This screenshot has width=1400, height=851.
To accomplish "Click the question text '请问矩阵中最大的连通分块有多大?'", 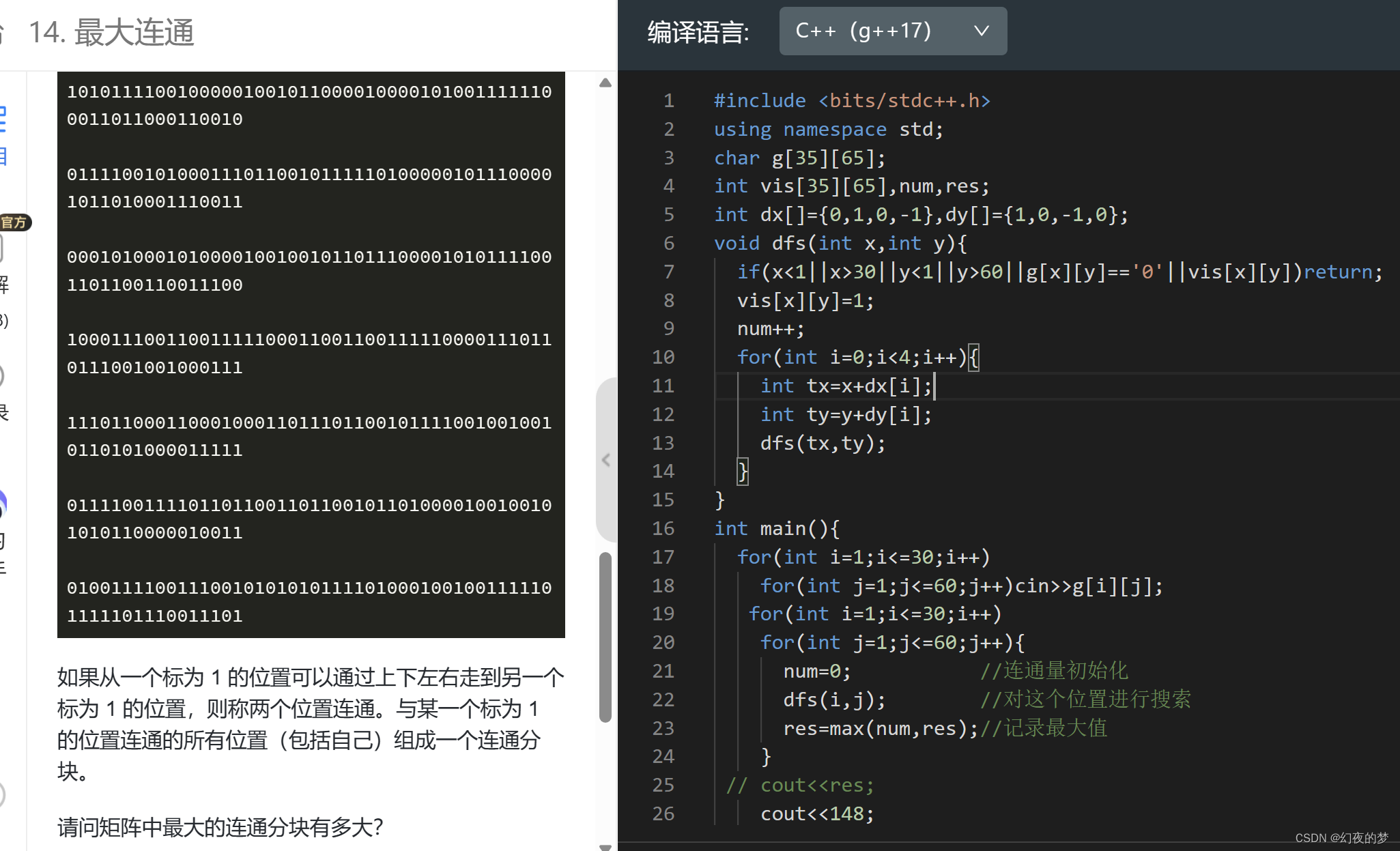I will tap(220, 827).
